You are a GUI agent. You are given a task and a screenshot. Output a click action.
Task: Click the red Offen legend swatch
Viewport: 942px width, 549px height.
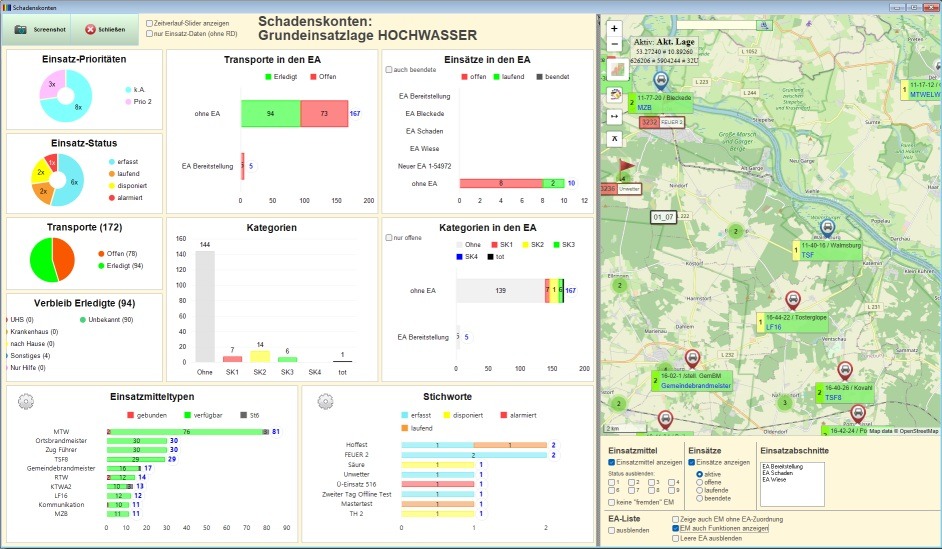312,77
